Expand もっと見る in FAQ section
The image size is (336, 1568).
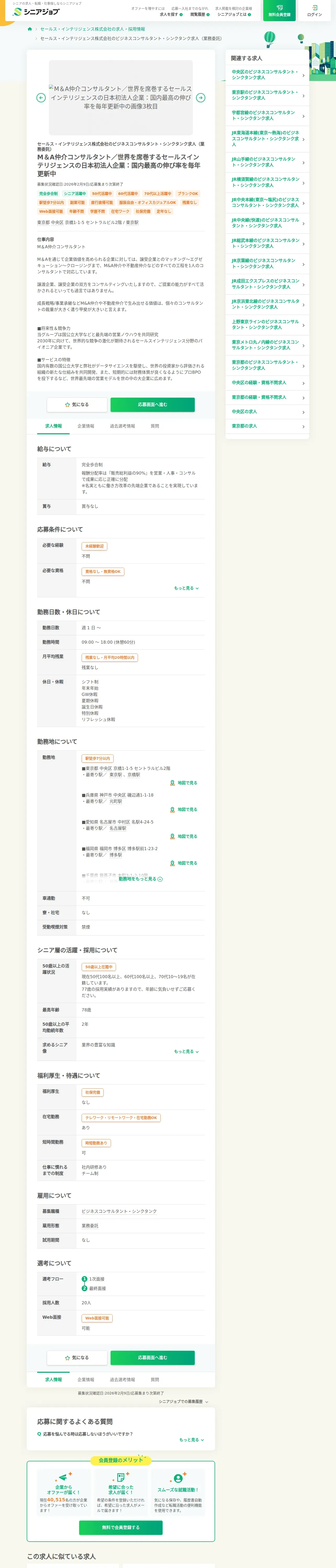[192, 1440]
